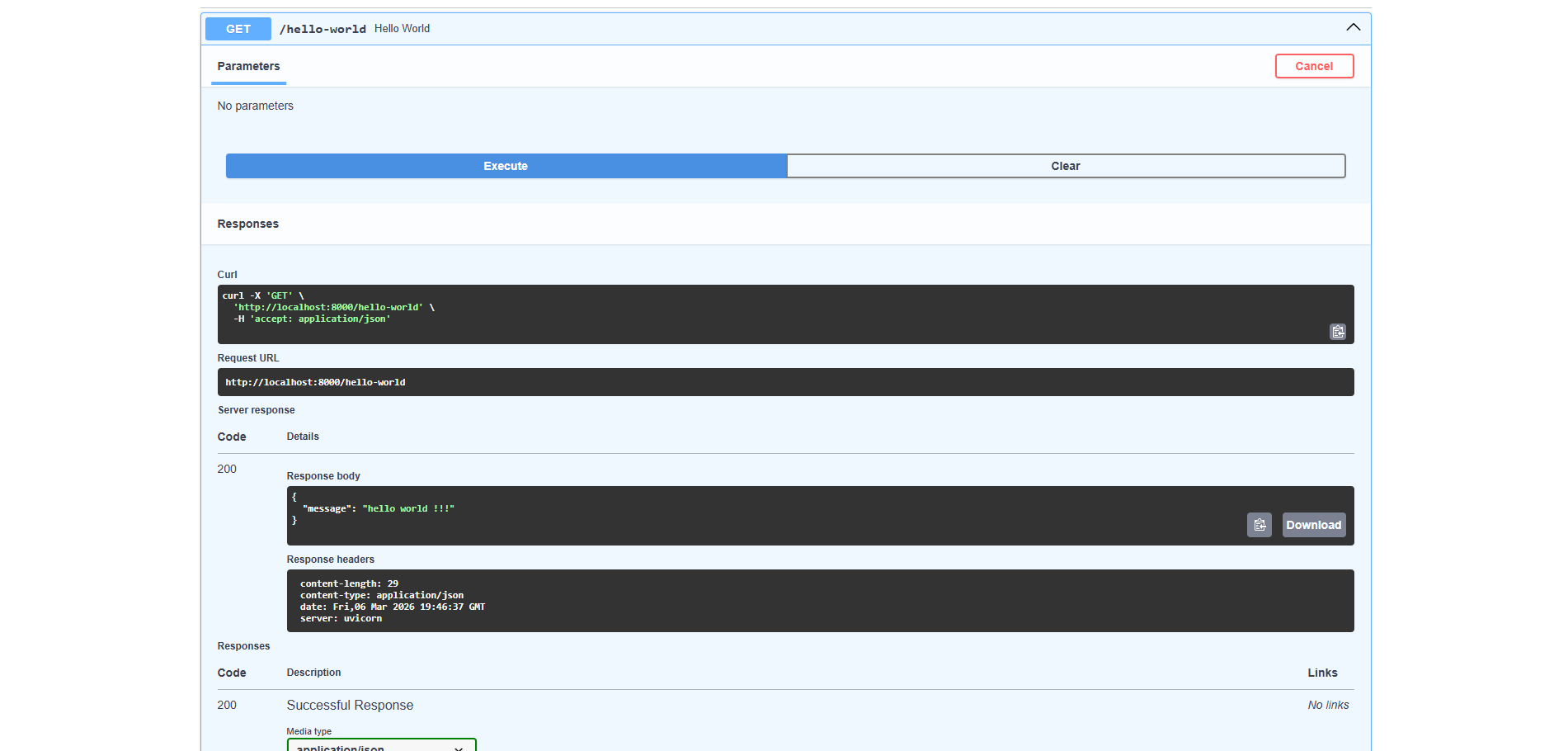
Task: Copy the response body to clipboard
Action: [x=1260, y=525]
